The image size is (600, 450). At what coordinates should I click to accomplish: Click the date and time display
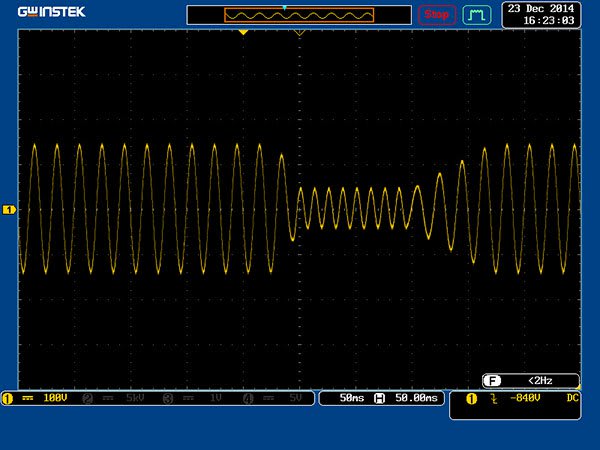pyautogui.click(x=541, y=15)
